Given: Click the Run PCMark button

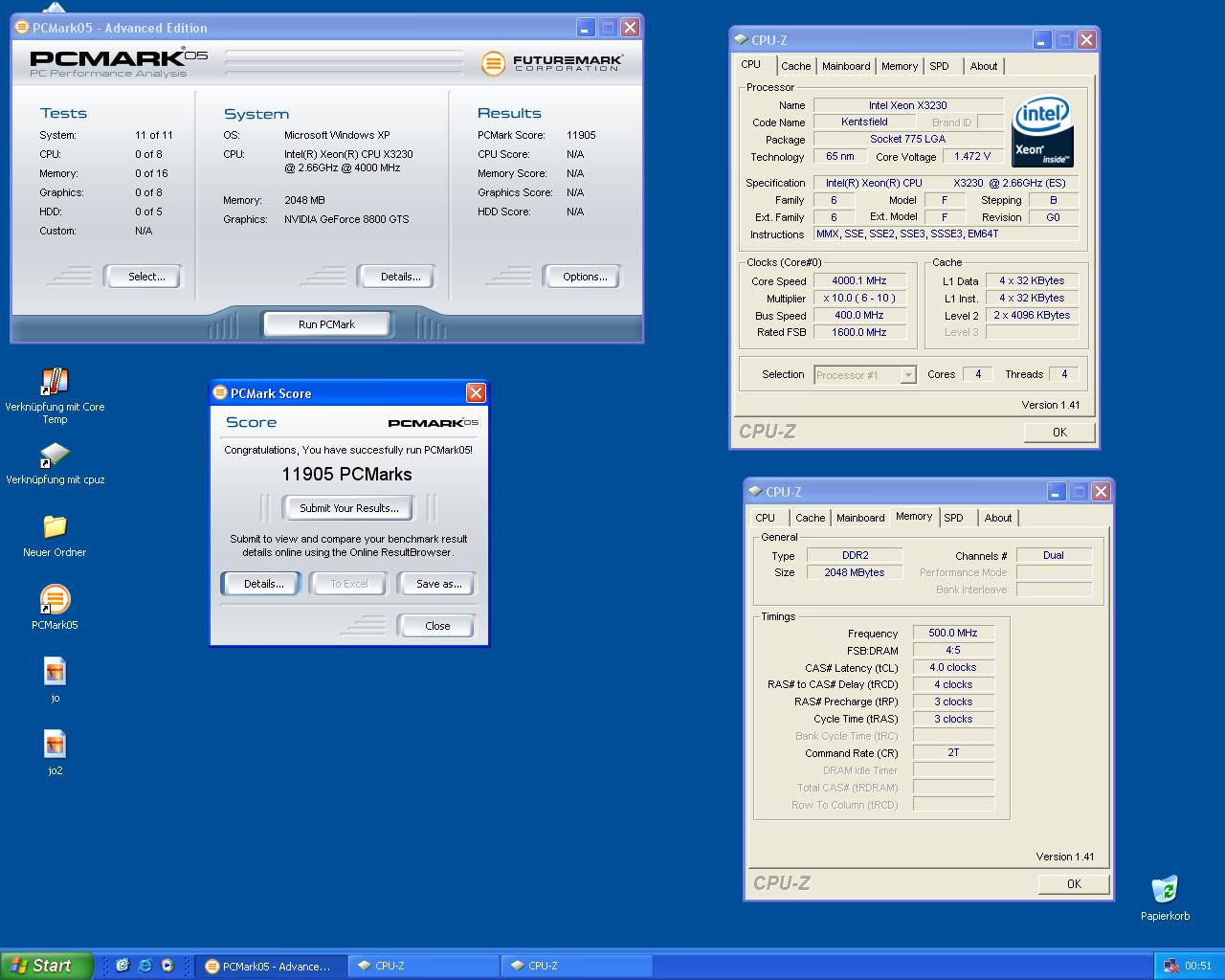Looking at the screenshot, I should [326, 324].
